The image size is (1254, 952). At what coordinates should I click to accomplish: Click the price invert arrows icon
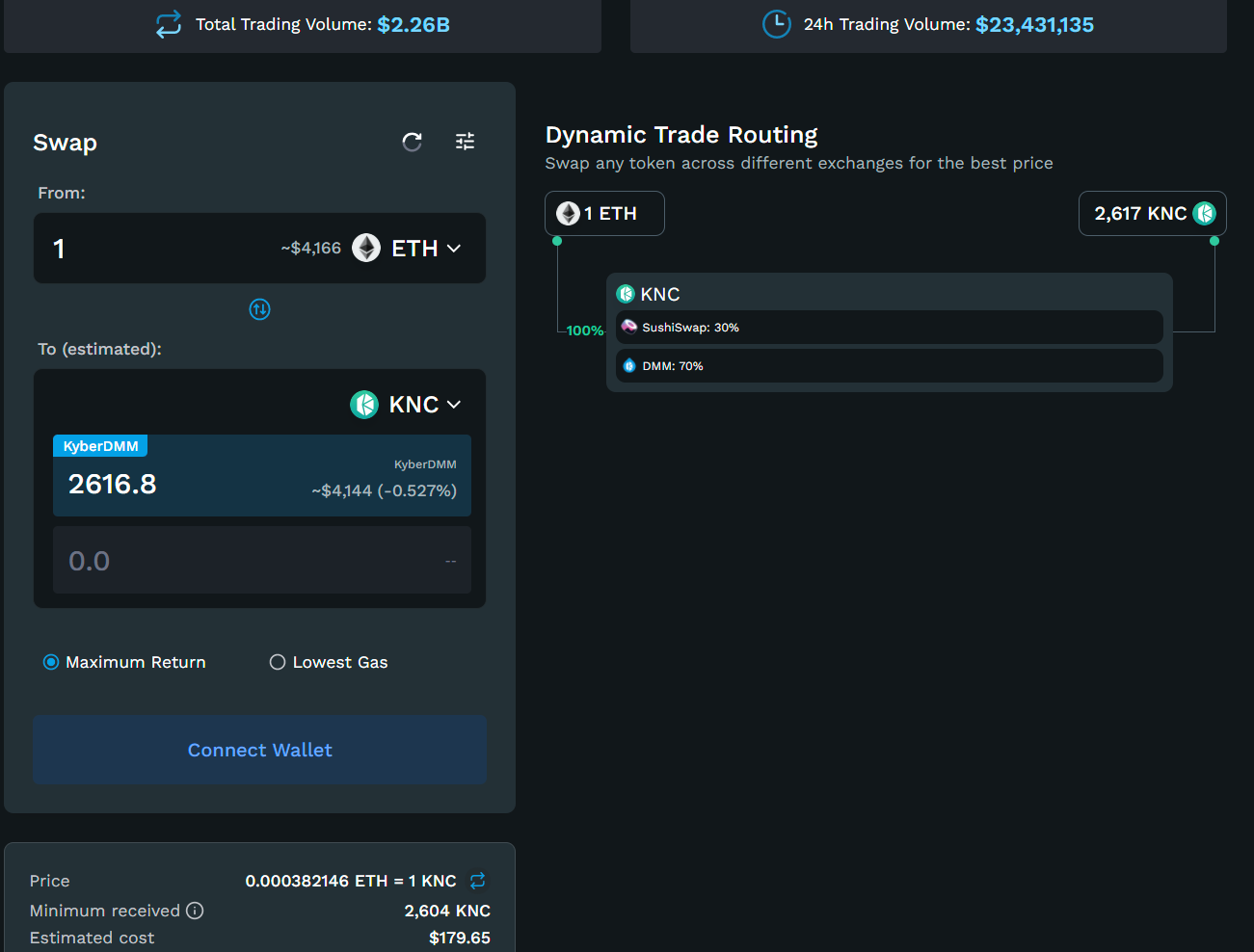pos(477,881)
